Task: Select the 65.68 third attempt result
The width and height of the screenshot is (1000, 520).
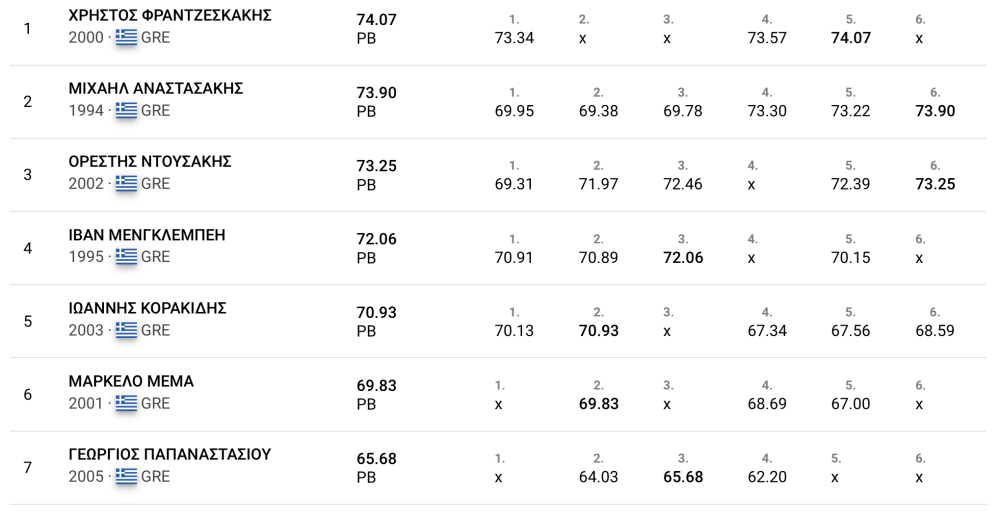Action: 683,477
